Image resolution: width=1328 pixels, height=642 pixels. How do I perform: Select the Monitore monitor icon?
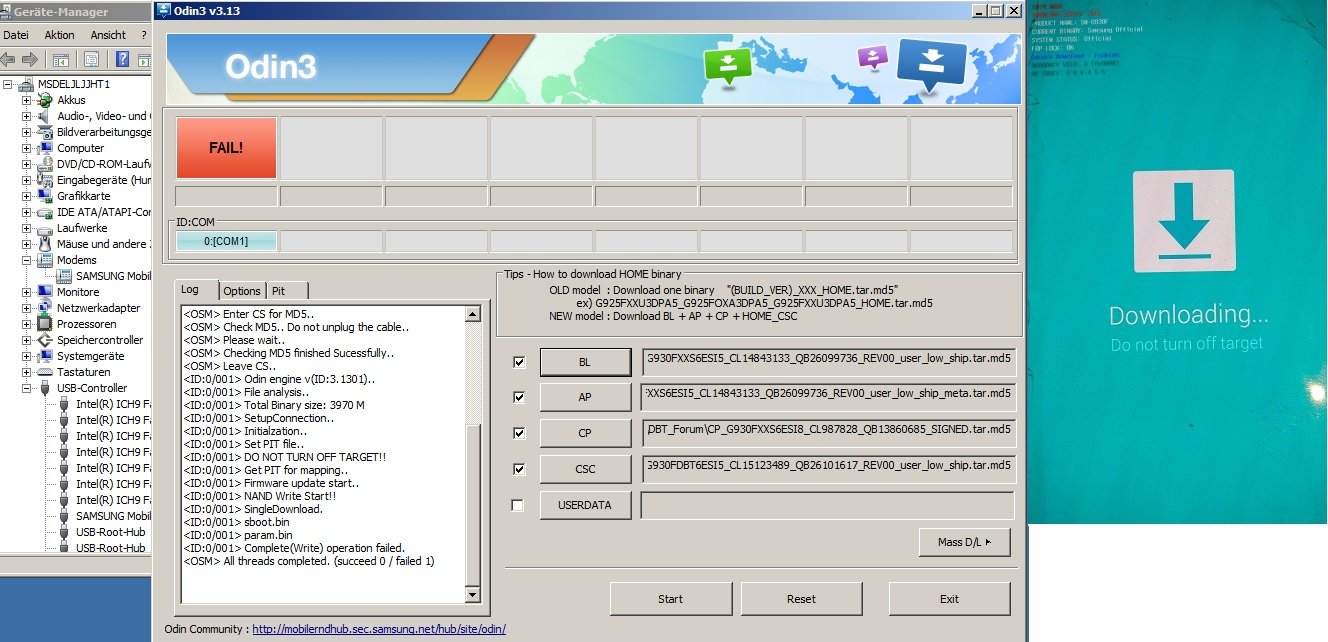[x=45, y=292]
